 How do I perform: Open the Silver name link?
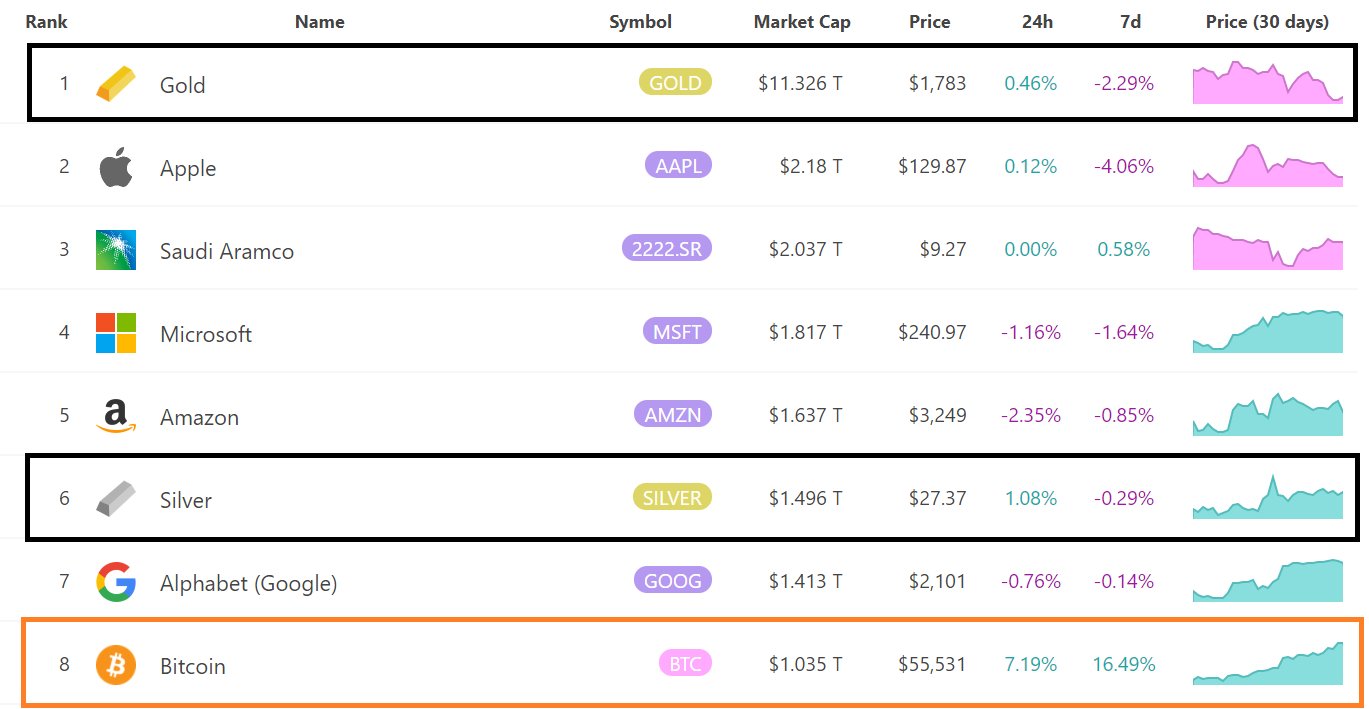click(186, 500)
